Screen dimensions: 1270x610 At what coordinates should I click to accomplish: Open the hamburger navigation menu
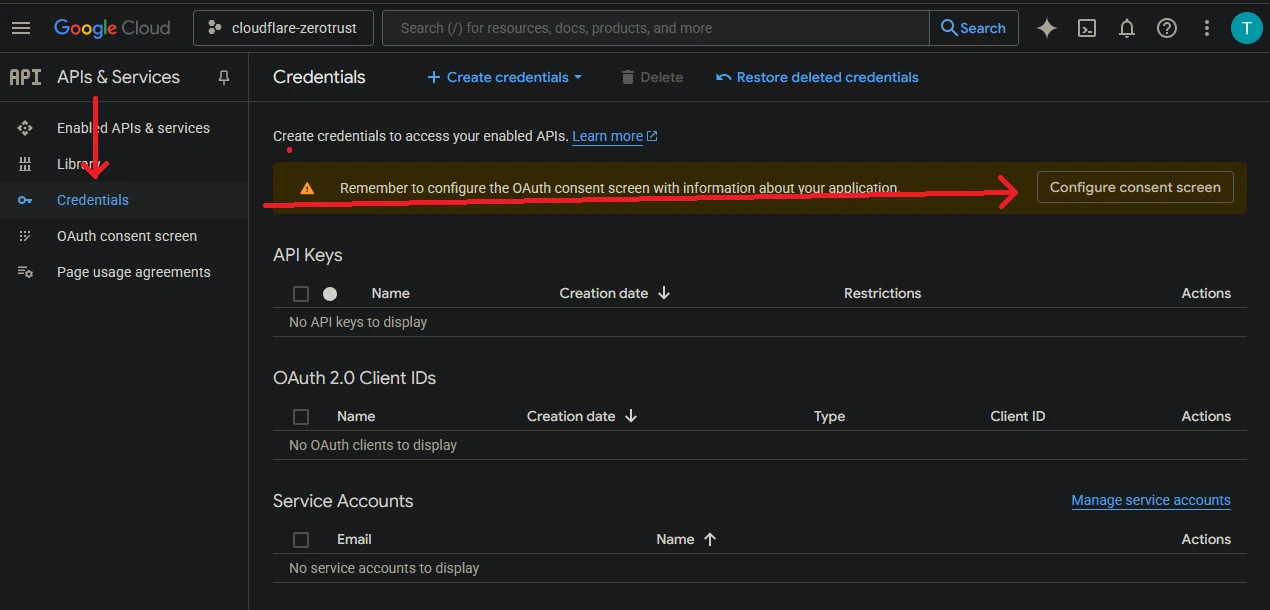21,28
